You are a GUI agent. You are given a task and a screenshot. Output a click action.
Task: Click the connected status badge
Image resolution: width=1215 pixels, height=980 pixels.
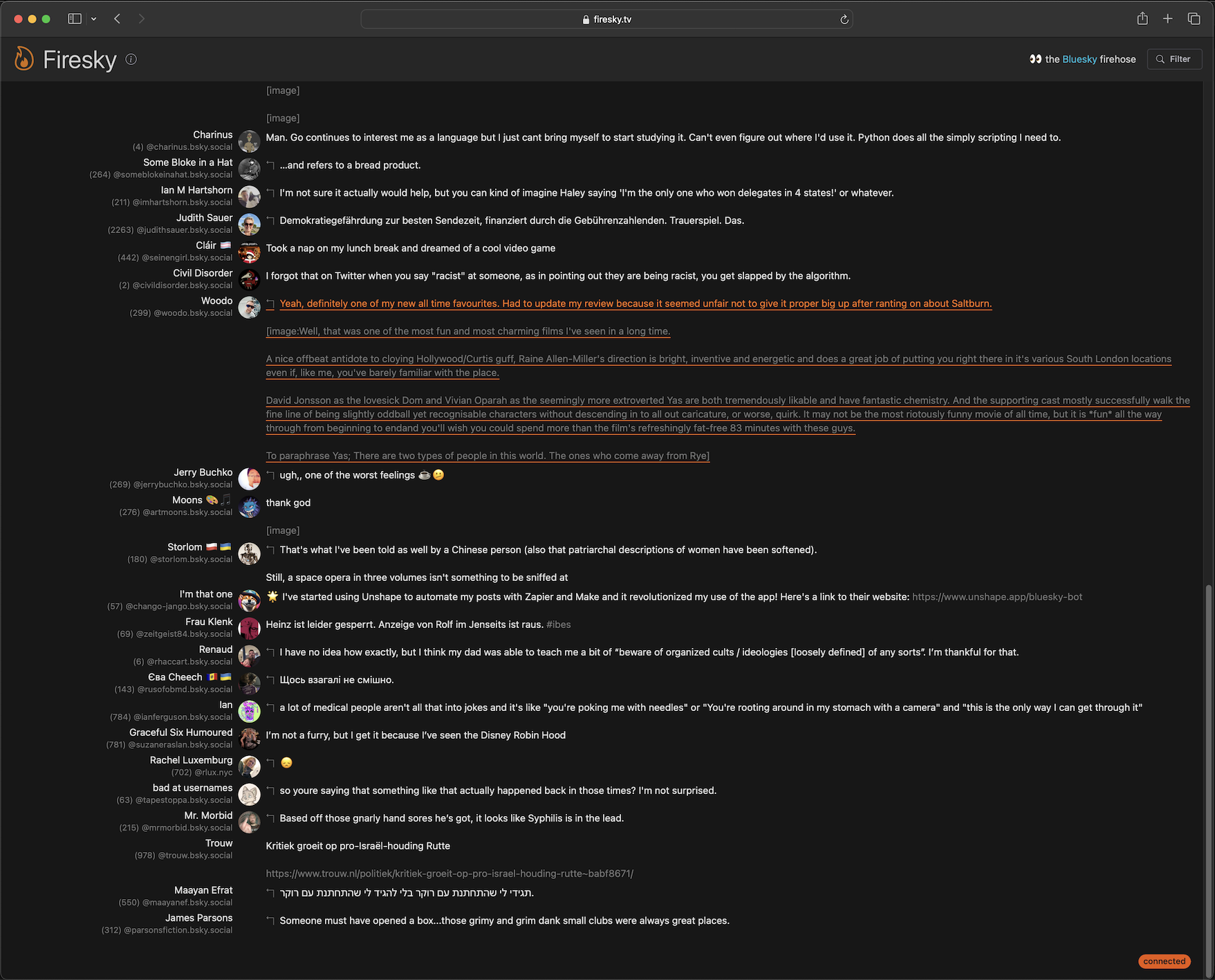pyautogui.click(x=1164, y=961)
